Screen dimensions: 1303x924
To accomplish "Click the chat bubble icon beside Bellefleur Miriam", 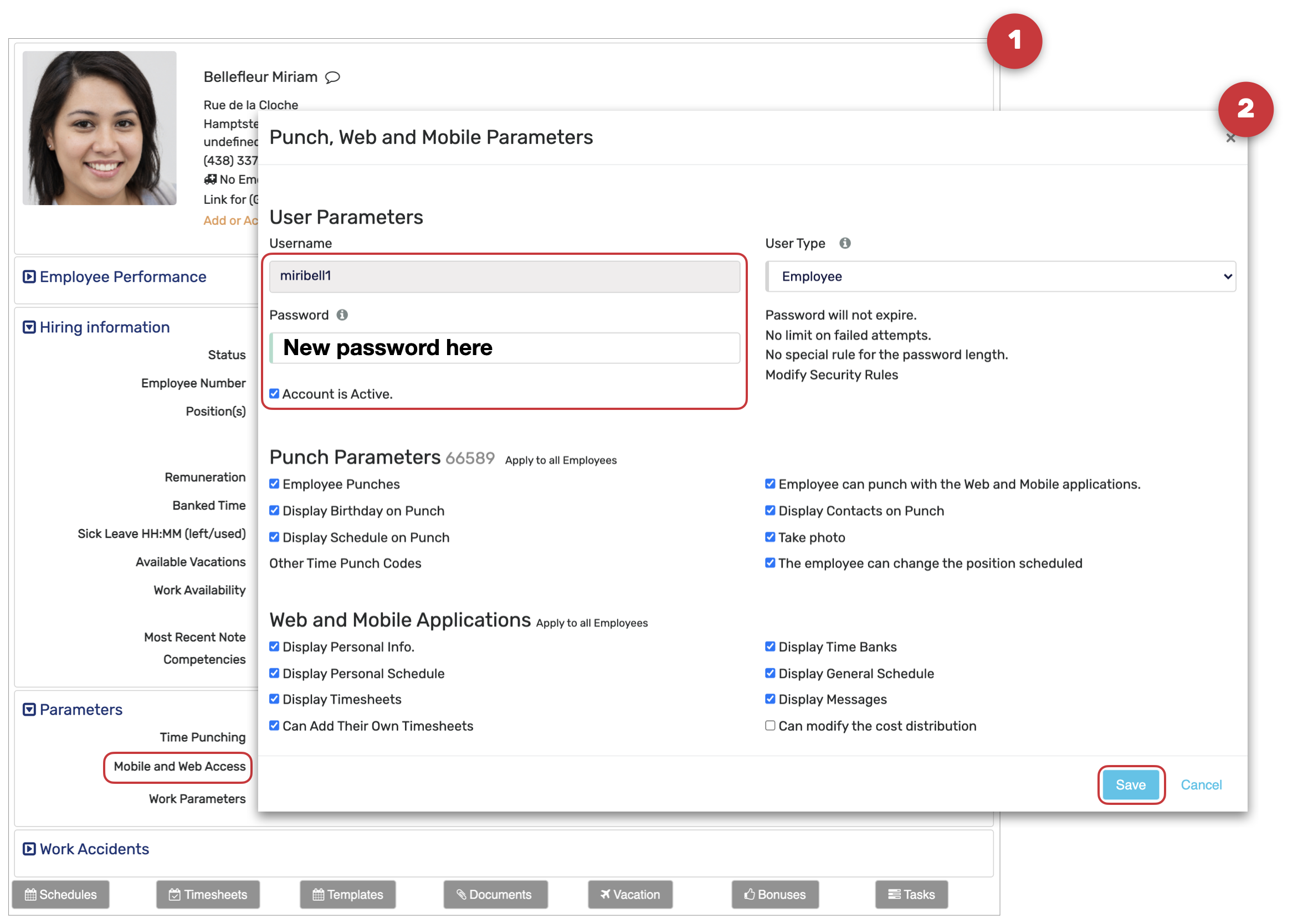I will click(x=333, y=77).
